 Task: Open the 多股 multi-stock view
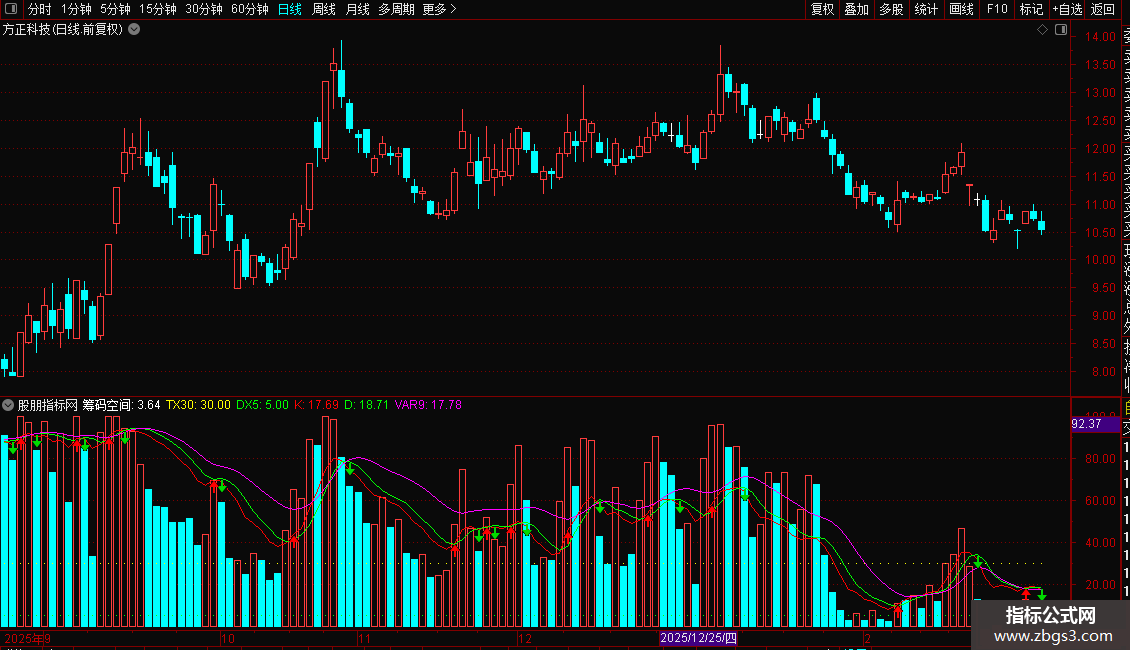coord(891,9)
